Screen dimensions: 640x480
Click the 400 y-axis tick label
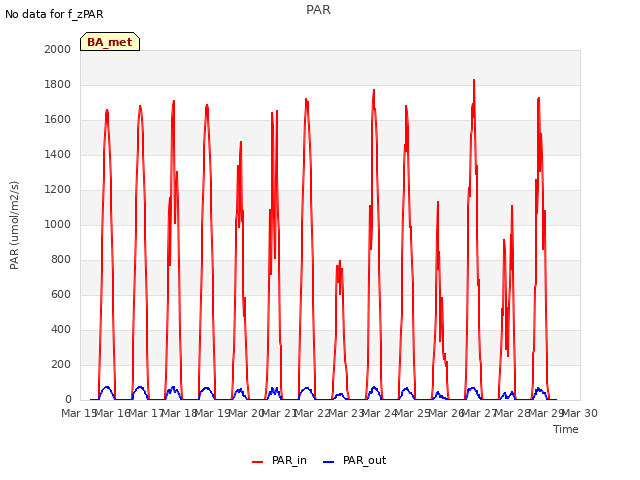(x=61, y=329)
